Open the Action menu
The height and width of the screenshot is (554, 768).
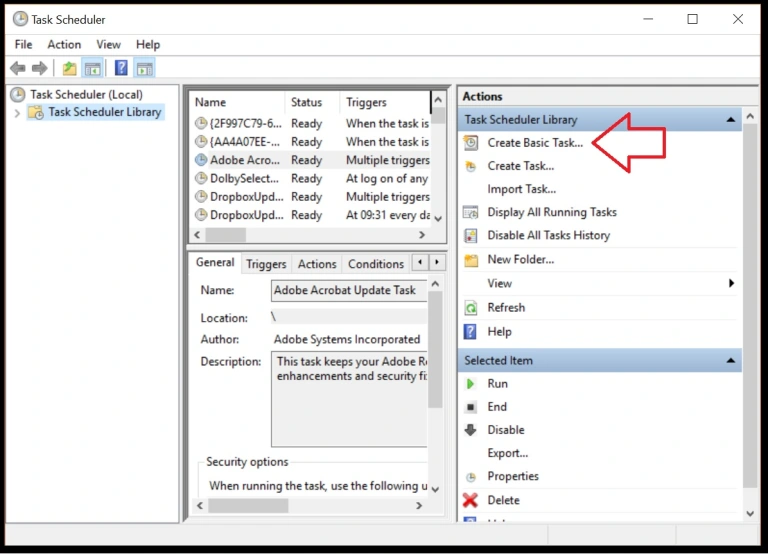[x=64, y=44]
